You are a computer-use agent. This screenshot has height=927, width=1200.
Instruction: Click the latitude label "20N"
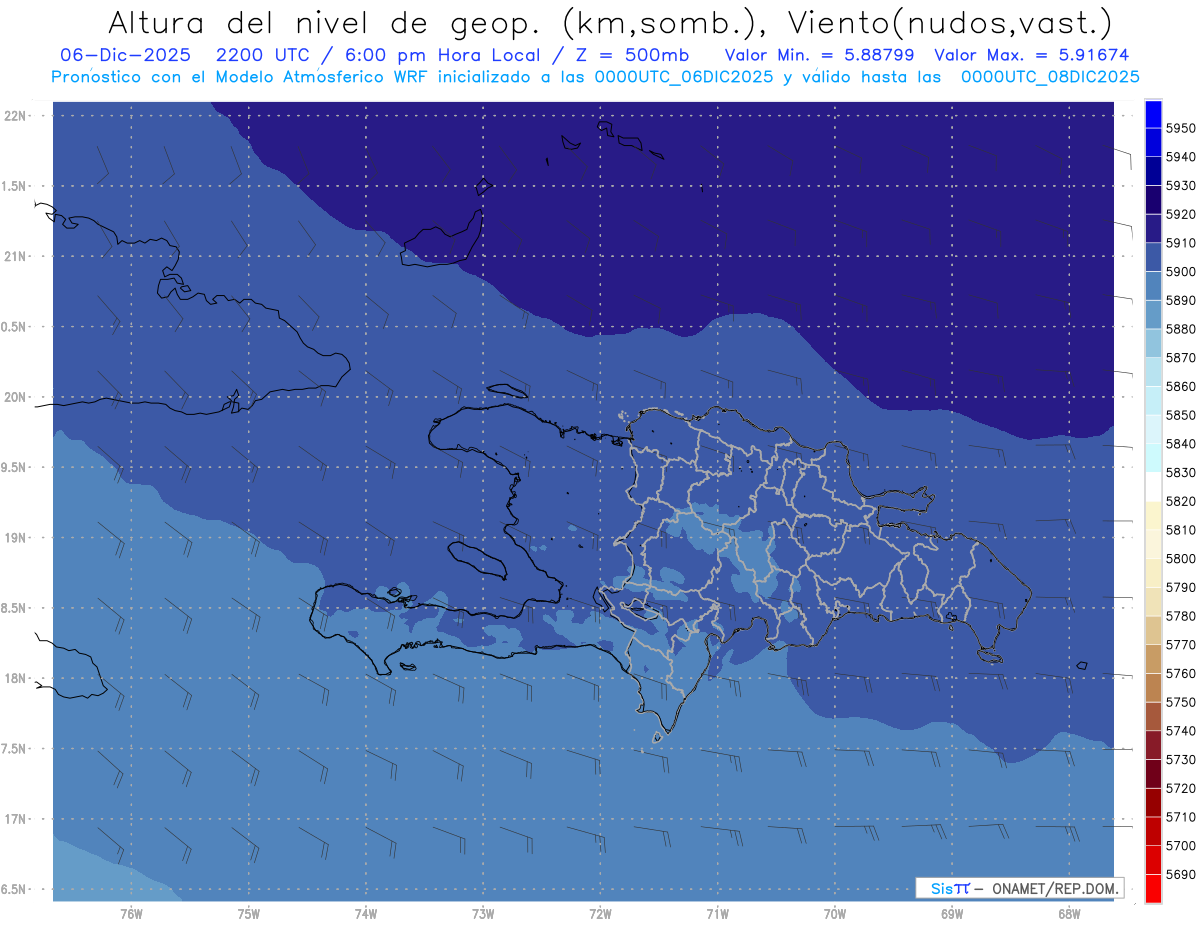15,397
